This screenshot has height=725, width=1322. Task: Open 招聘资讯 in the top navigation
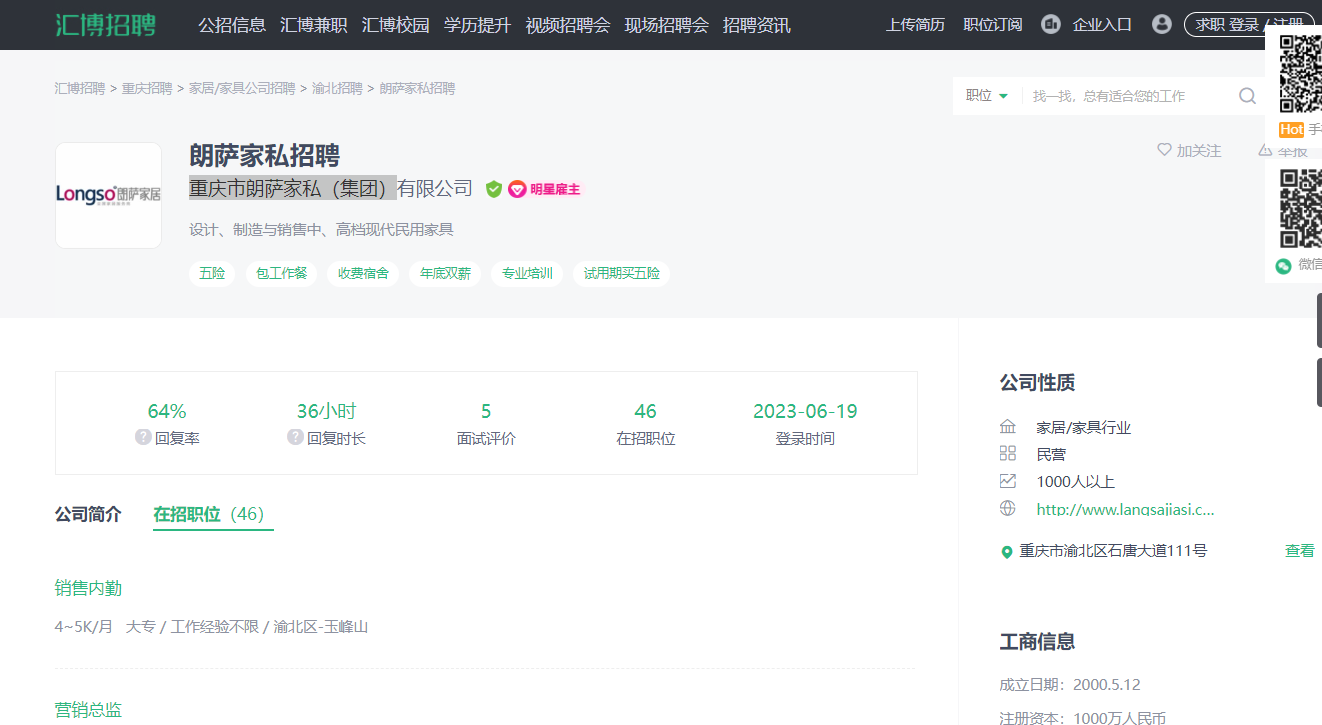[x=757, y=25]
